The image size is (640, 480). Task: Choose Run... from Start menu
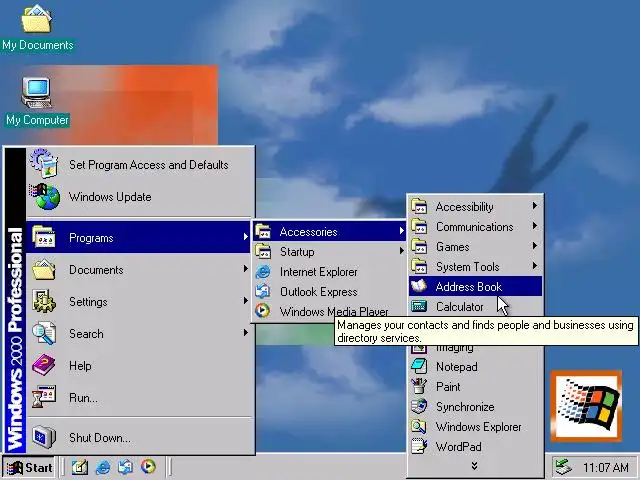(138, 398)
